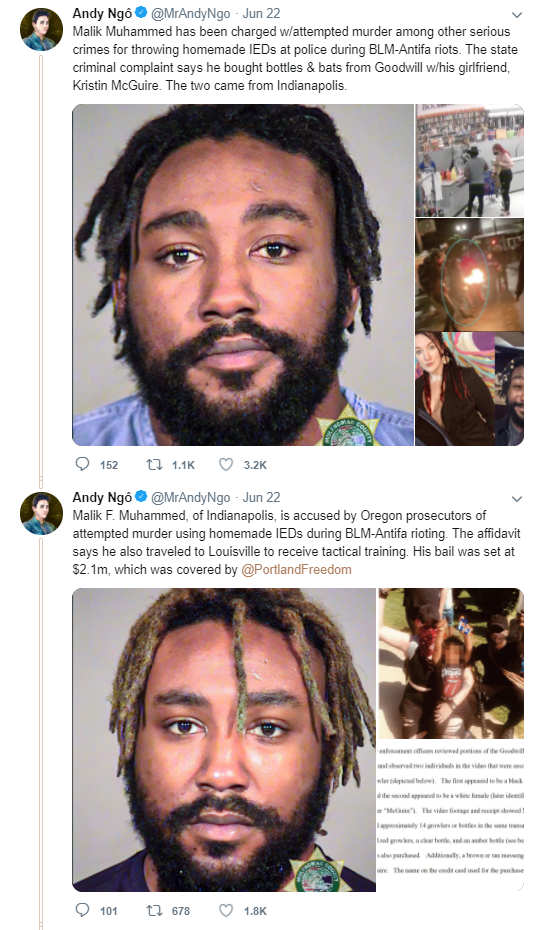This screenshot has width=546, height=930.
Task: Open the store checkout counter photo
Action: click(470, 160)
